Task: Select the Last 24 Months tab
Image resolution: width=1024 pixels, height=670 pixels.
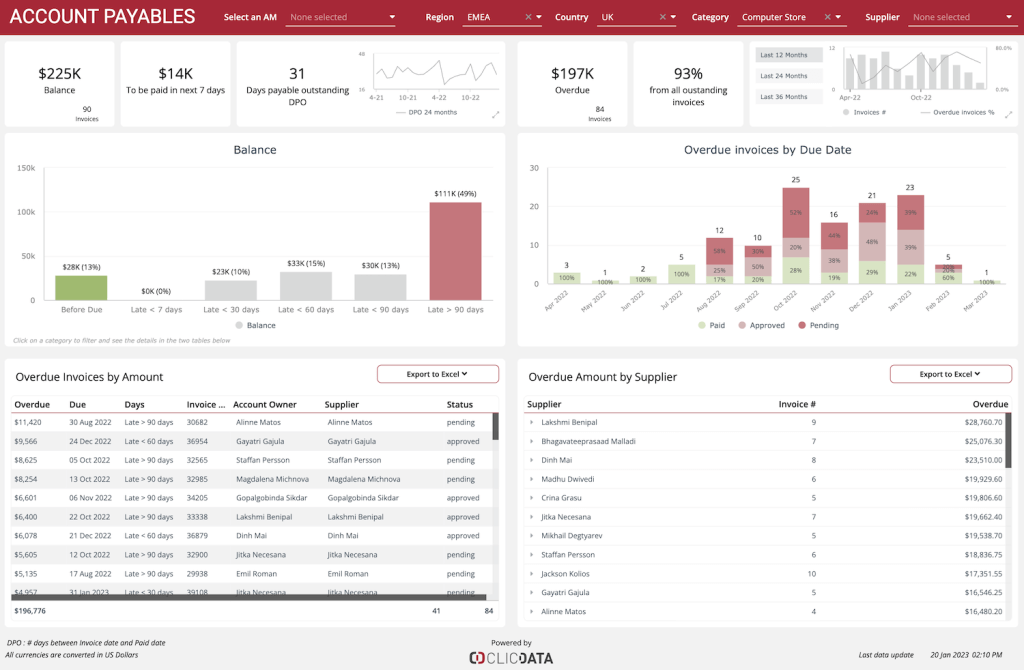Action: [x=784, y=76]
